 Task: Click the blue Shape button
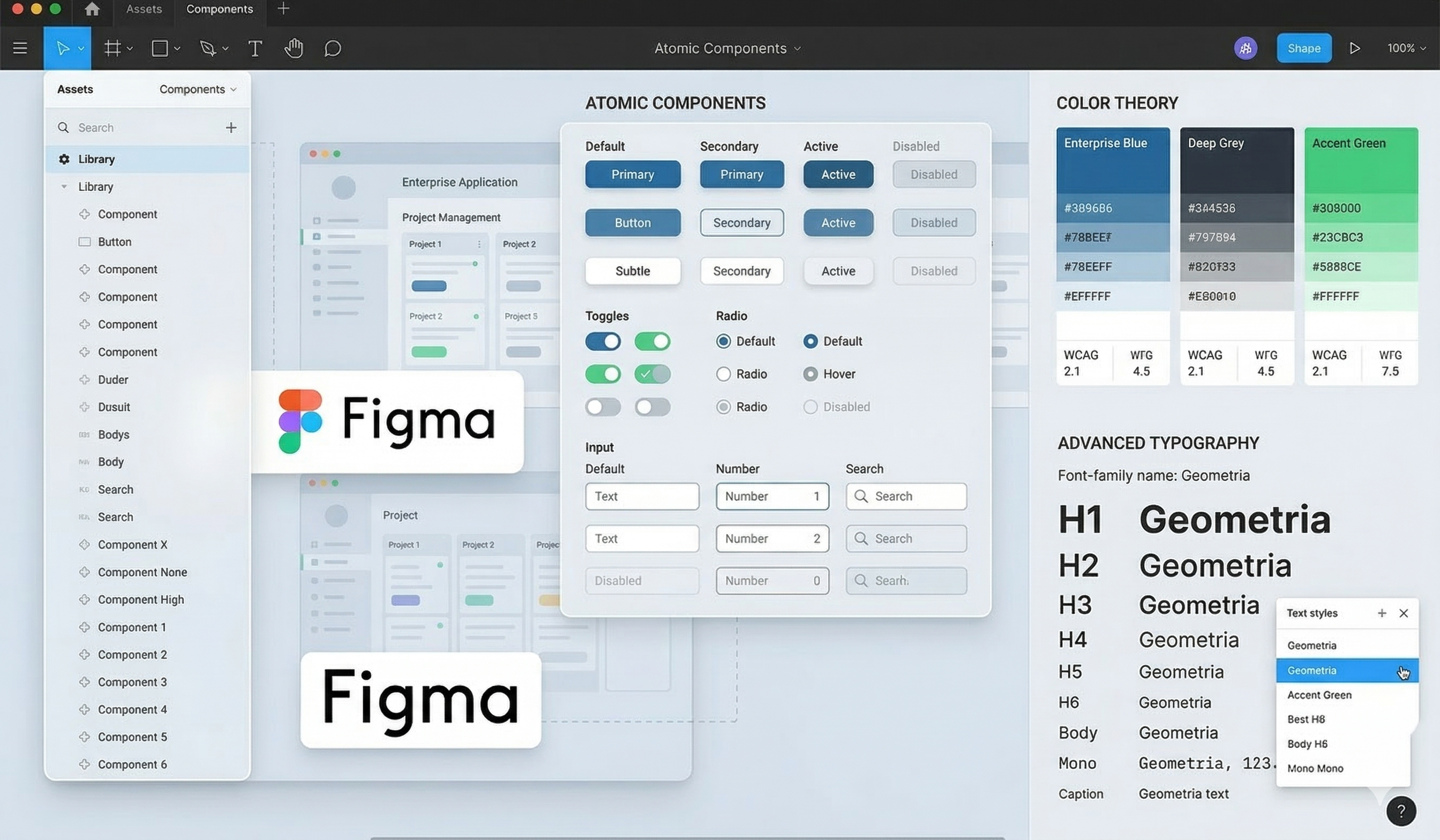click(x=1304, y=48)
